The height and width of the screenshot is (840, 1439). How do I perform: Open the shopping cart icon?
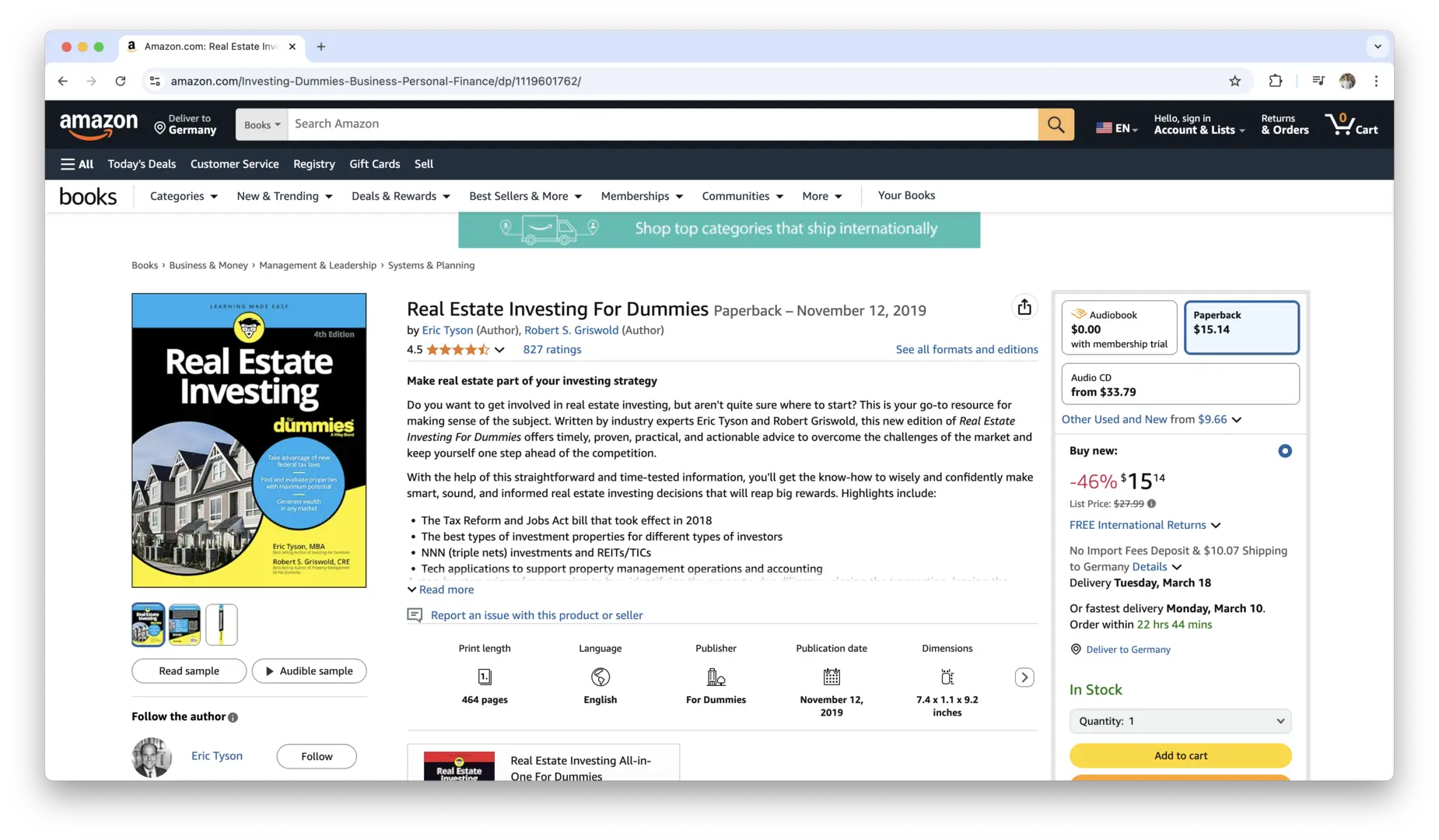(1352, 124)
